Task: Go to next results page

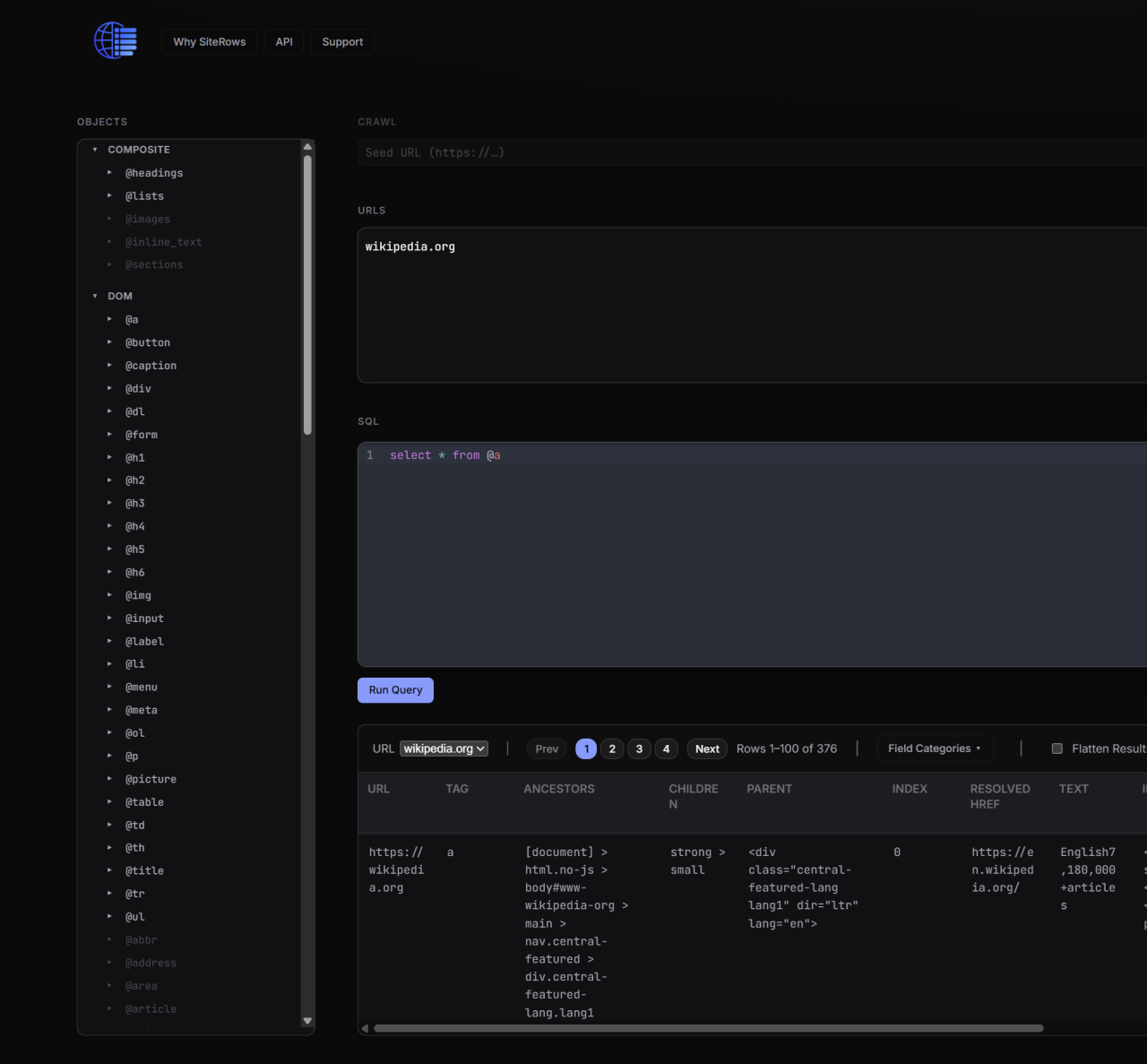Action: tap(707, 748)
